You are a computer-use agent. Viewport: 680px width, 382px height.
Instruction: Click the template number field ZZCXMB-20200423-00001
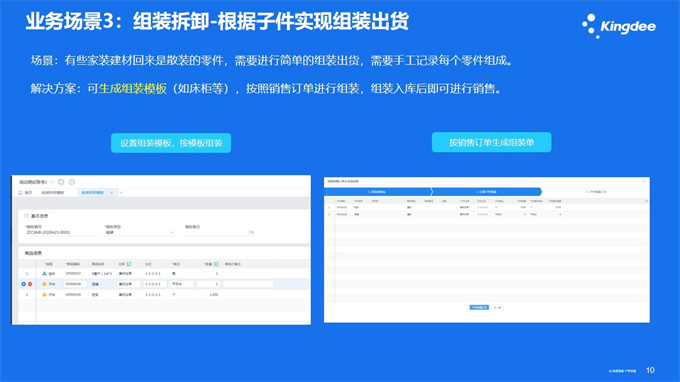61,232
